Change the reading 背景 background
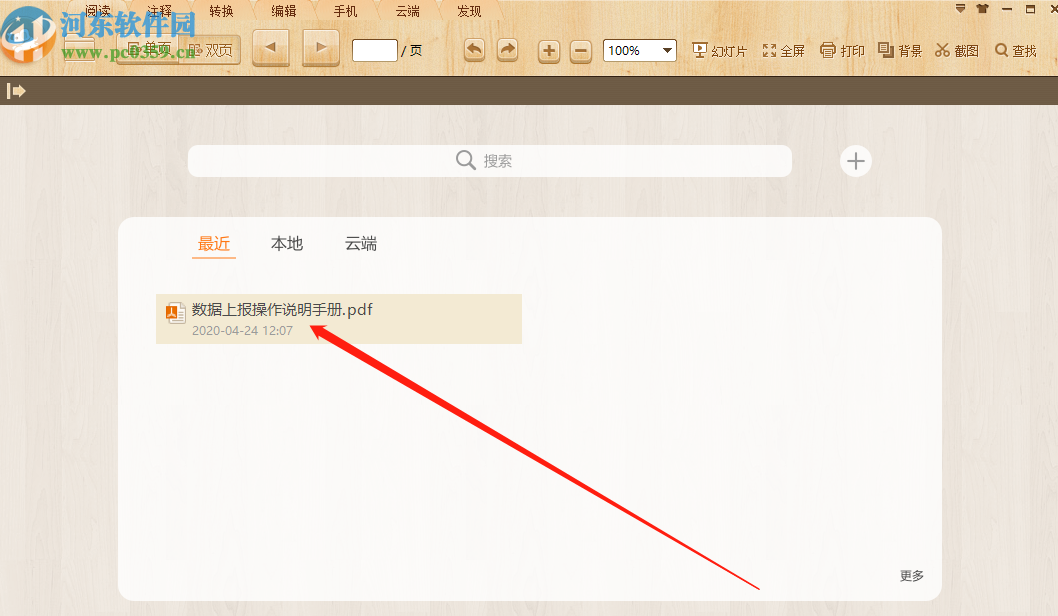Screen dimensions: 1058x616 tap(899, 50)
